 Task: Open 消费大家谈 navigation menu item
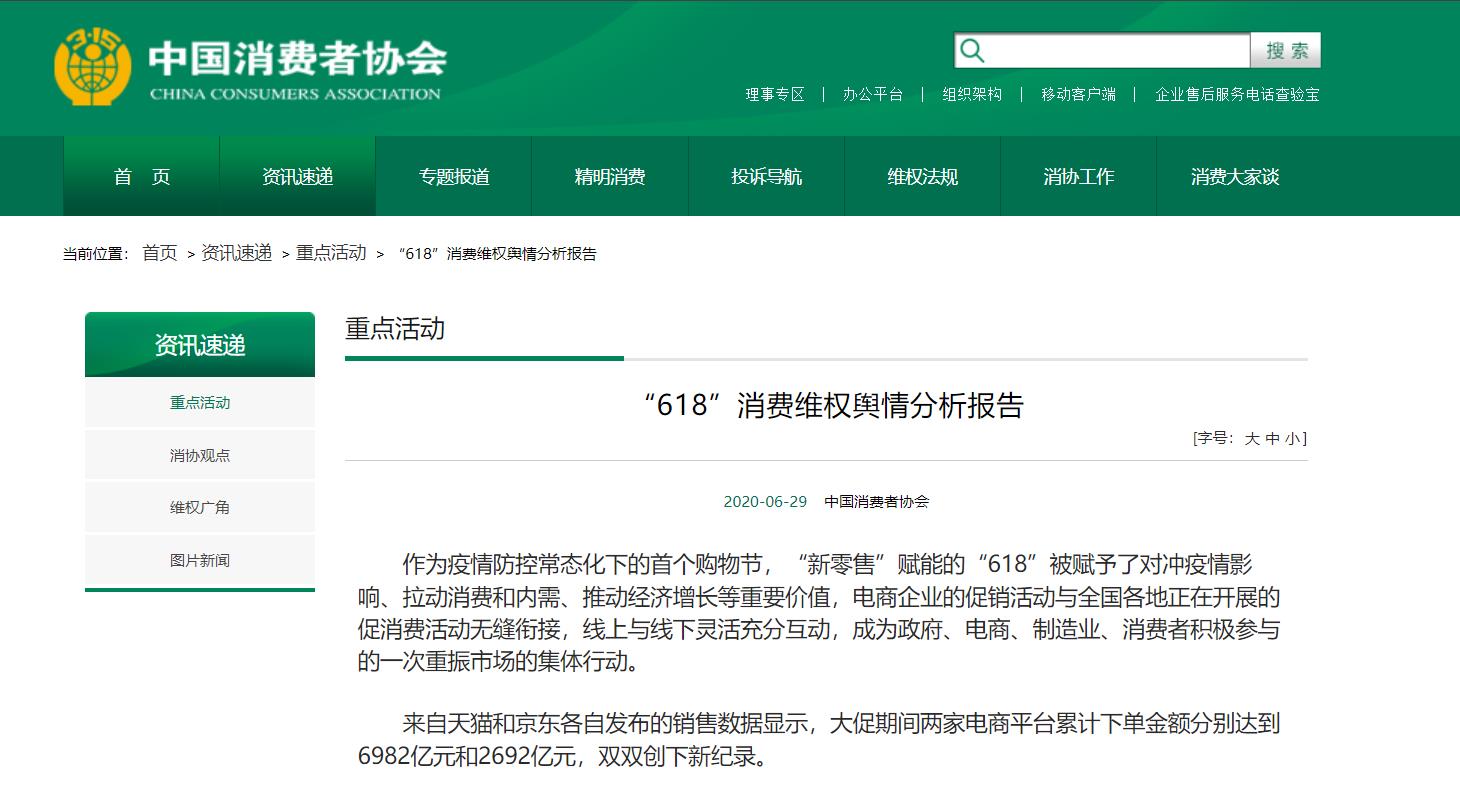coord(1234,177)
